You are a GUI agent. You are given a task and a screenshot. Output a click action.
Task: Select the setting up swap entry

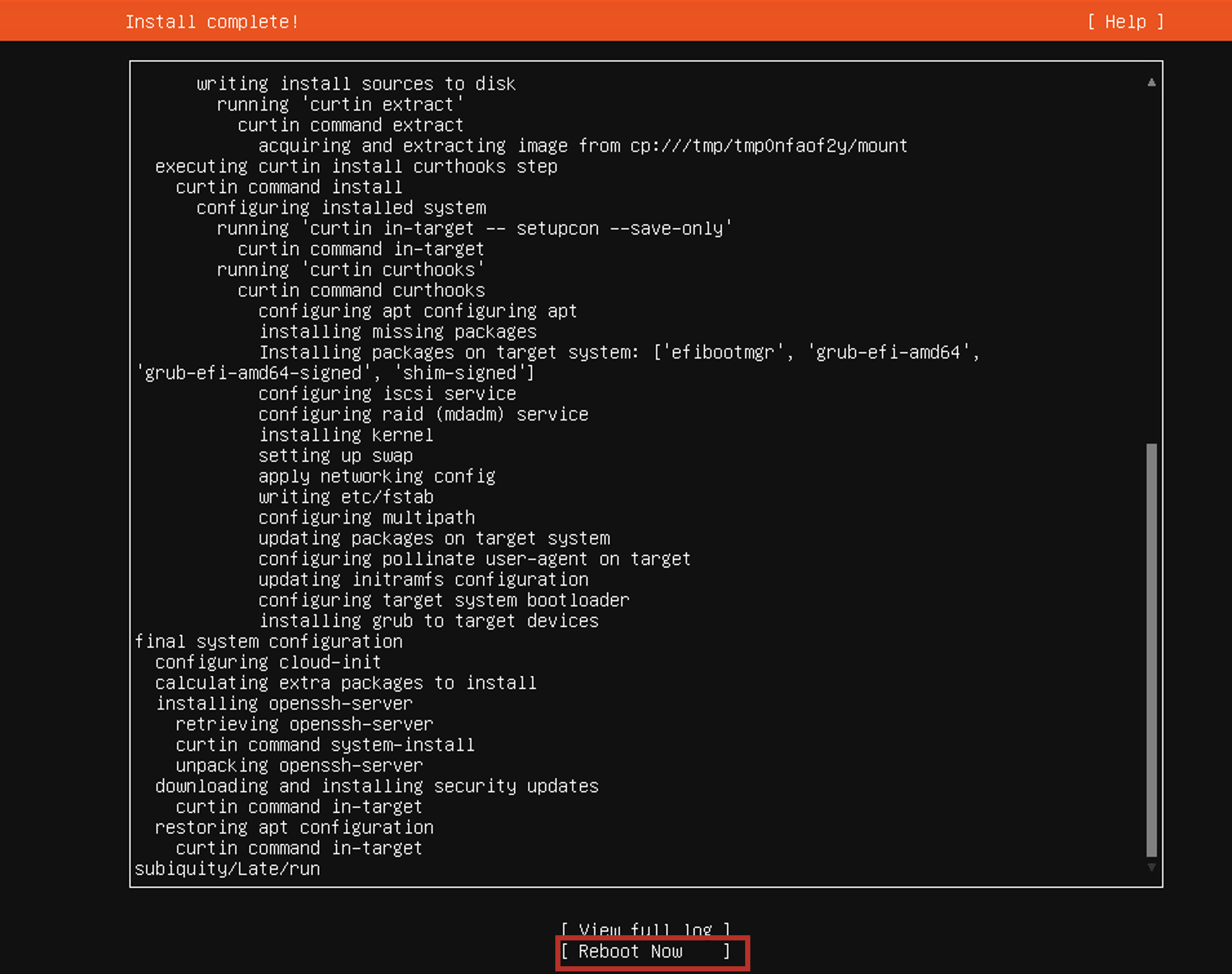[x=335, y=455]
